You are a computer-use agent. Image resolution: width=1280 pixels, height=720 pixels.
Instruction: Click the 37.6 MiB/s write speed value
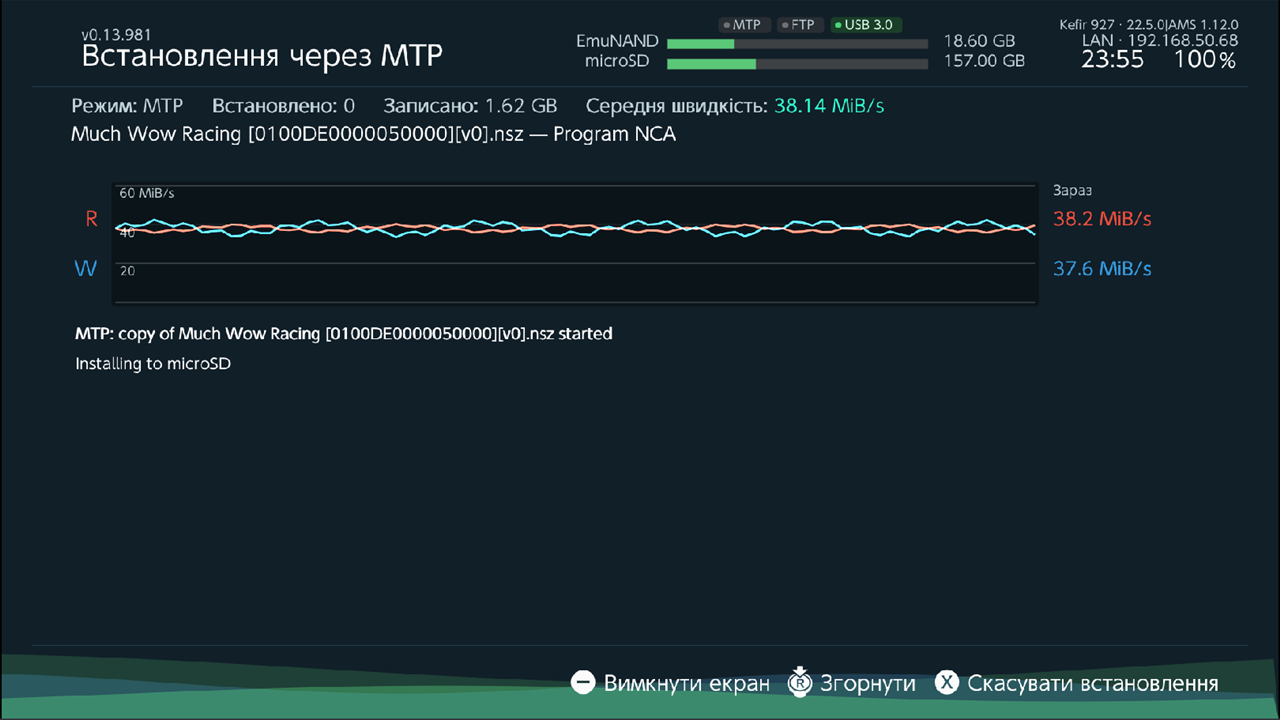[1102, 269]
